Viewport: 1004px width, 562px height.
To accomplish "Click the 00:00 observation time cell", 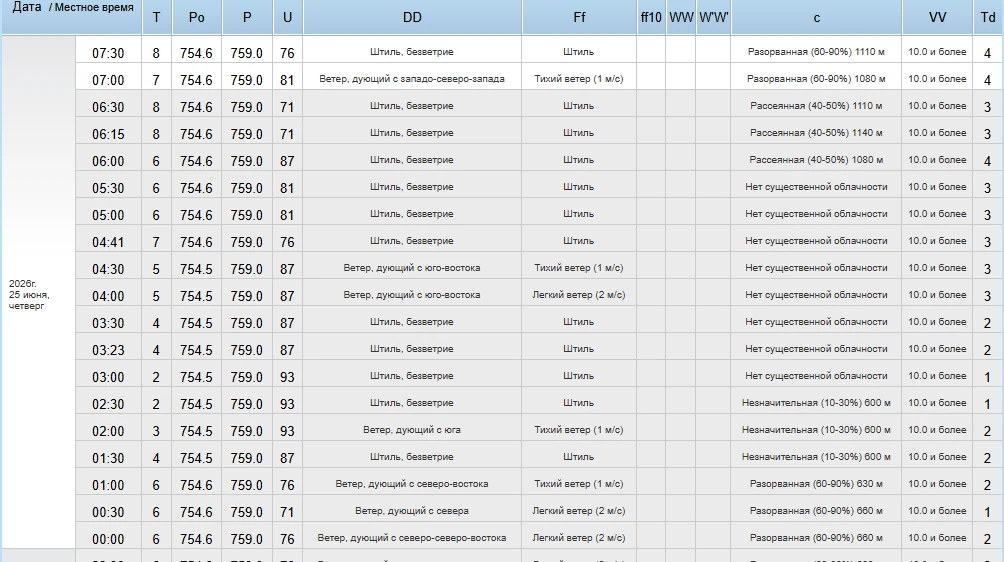I will (x=108, y=539).
